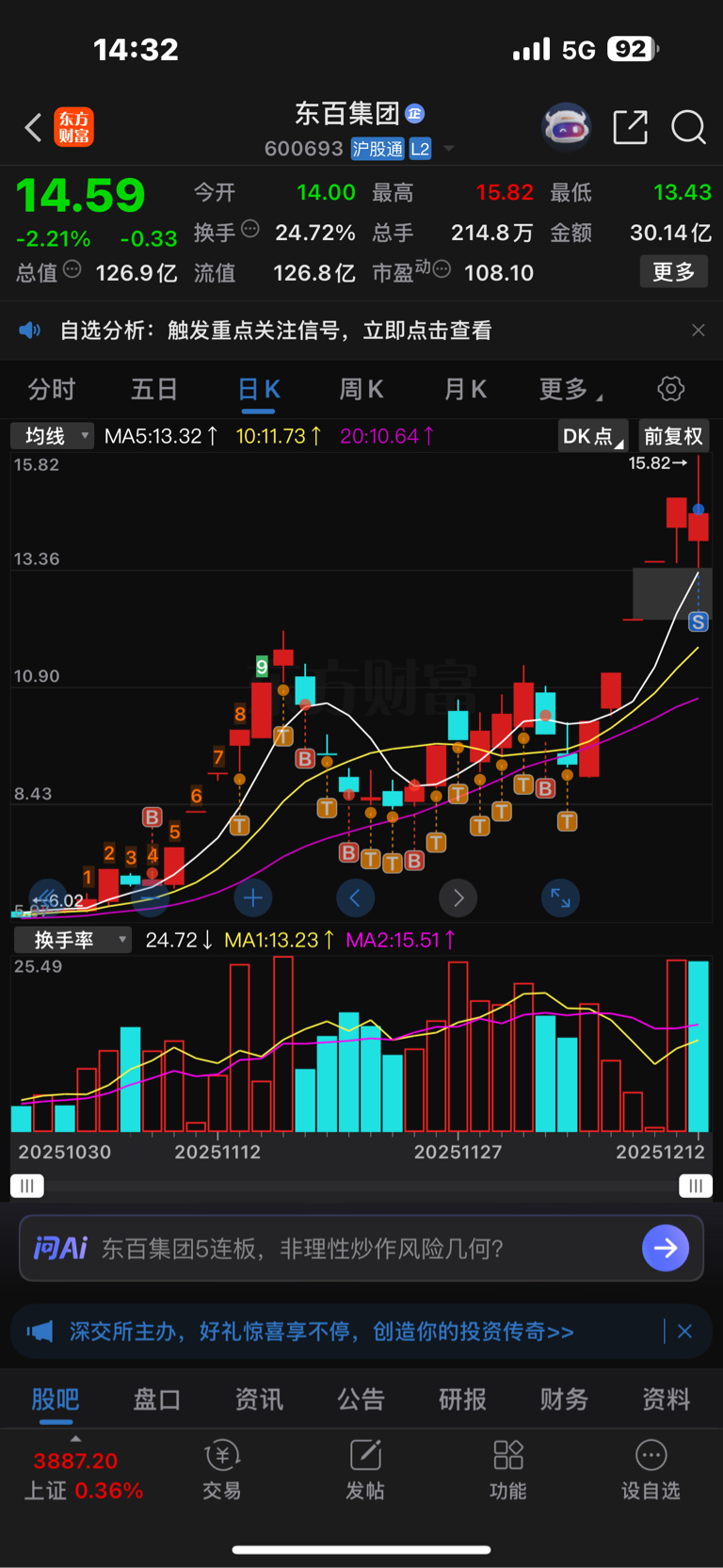The image size is (723, 1568).
Task: Tap 设自选 add to watchlist
Action: pos(651,1469)
